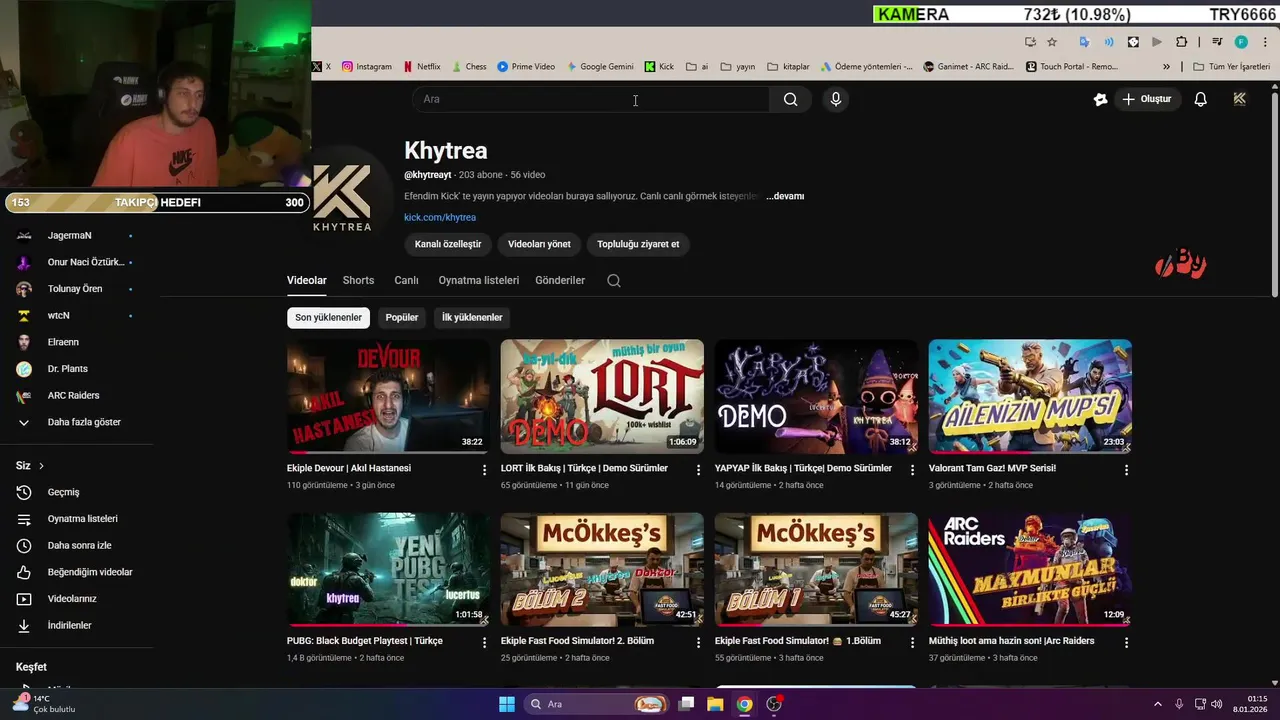Show more bookmarks with double chevron
Viewport: 1280px width, 720px height.
click(1166, 67)
